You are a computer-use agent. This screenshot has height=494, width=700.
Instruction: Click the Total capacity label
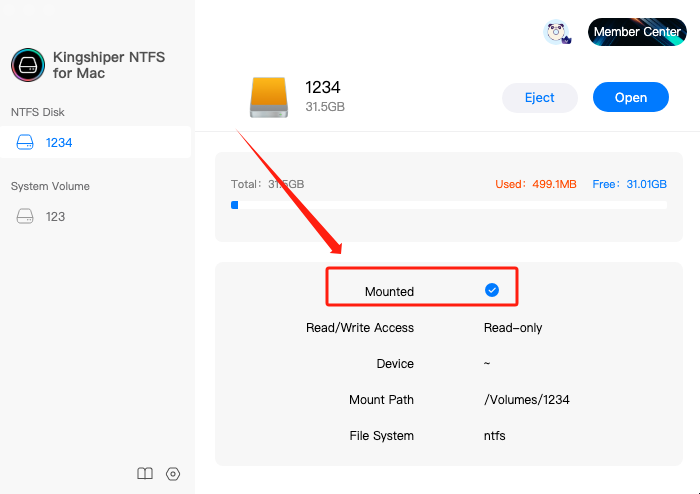(x=267, y=184)
